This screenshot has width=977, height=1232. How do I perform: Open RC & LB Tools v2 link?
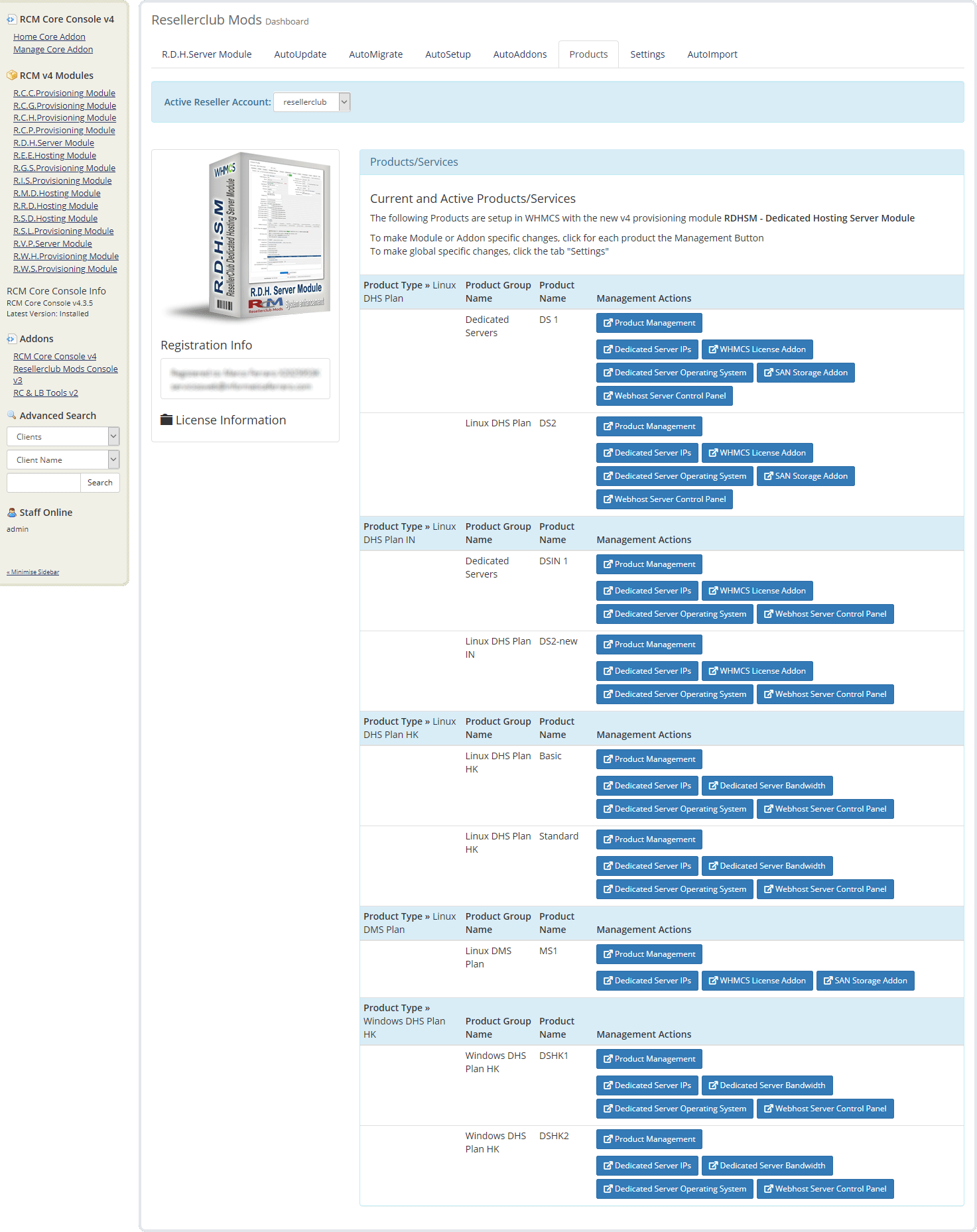pyautogui.click(x=46, y=393)
